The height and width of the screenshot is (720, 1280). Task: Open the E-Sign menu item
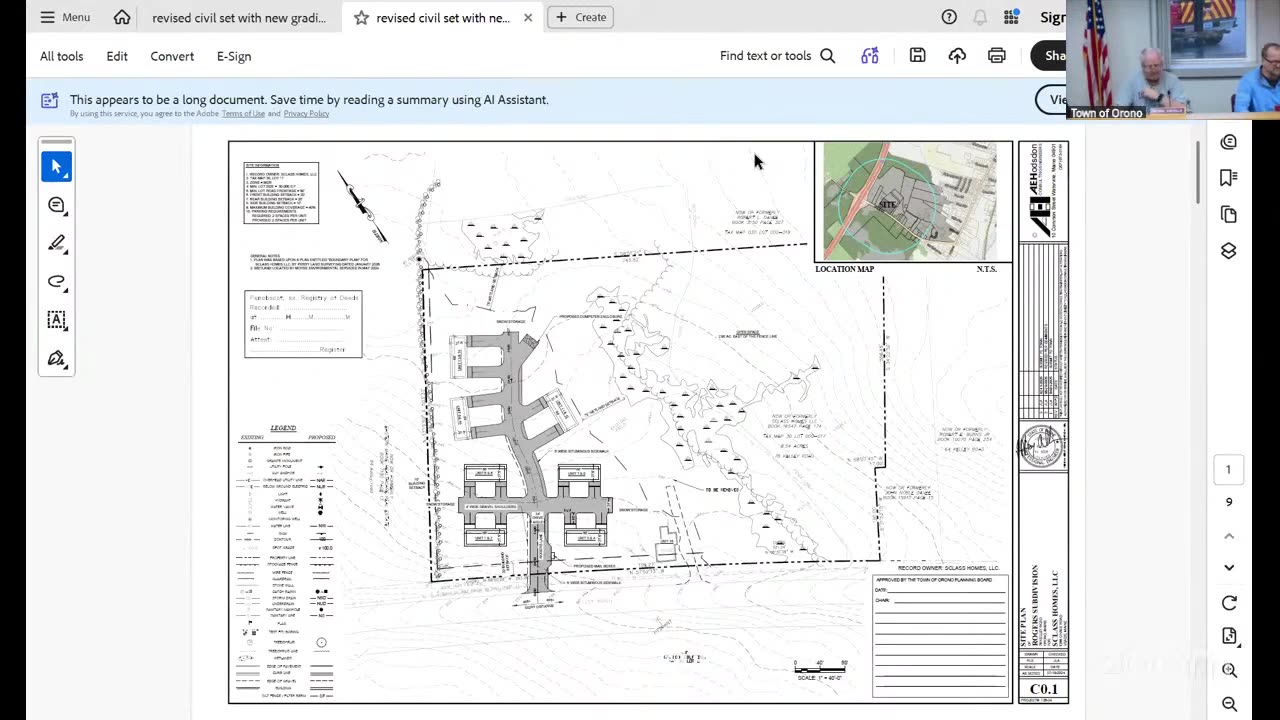point(234,56)
